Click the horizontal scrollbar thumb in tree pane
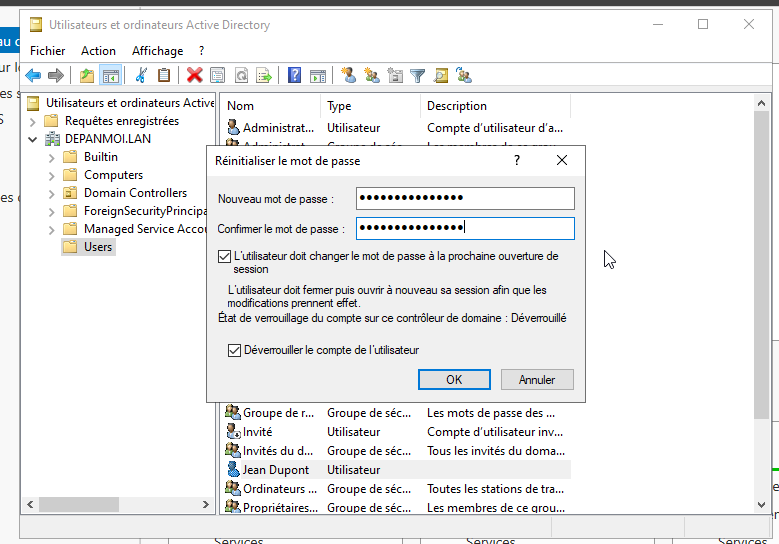 point(79,504)
